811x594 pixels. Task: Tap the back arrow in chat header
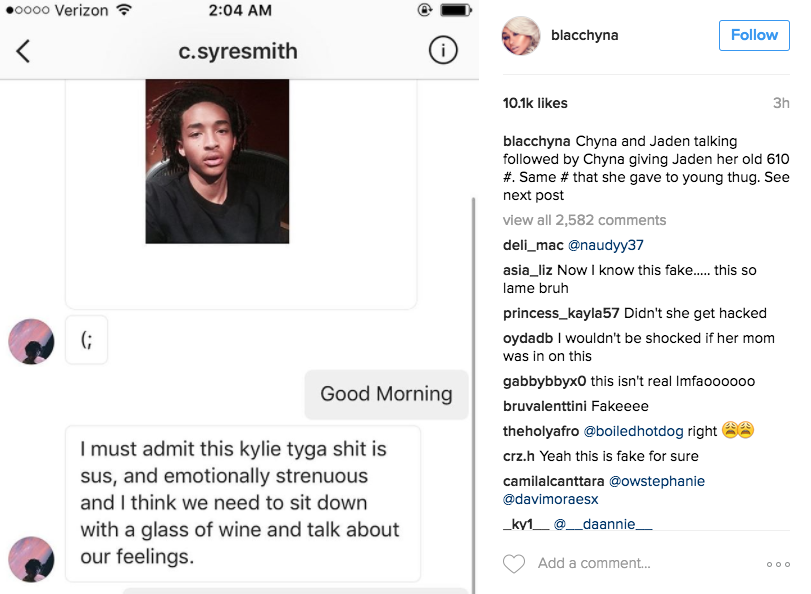[x=23, y=51]
